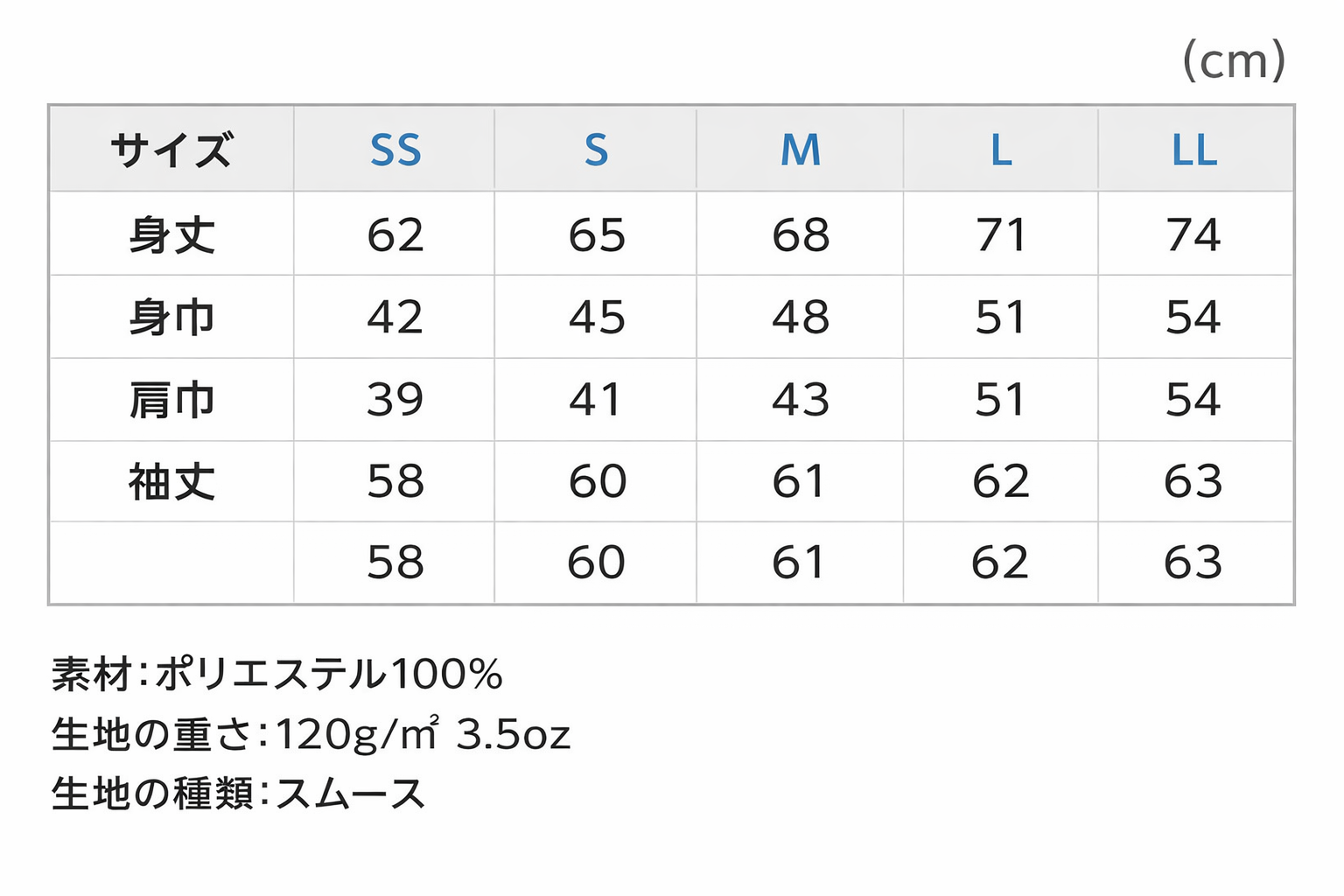Click the 素材:ポリエステル100% text line
This screenshot has height=896, width=1344.
click(x=277, y=675)
